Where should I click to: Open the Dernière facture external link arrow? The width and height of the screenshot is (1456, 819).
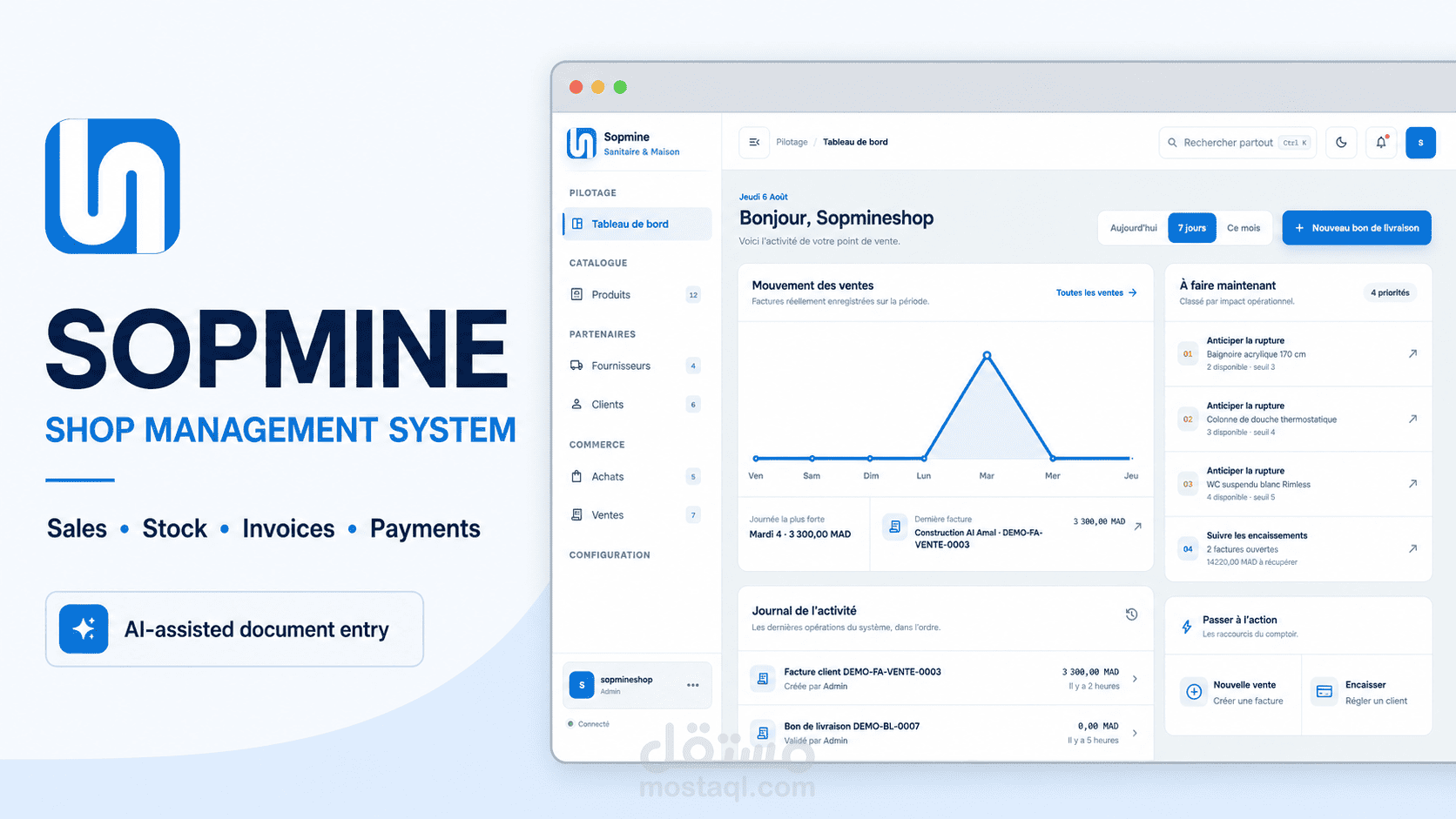click(1137, 526)
